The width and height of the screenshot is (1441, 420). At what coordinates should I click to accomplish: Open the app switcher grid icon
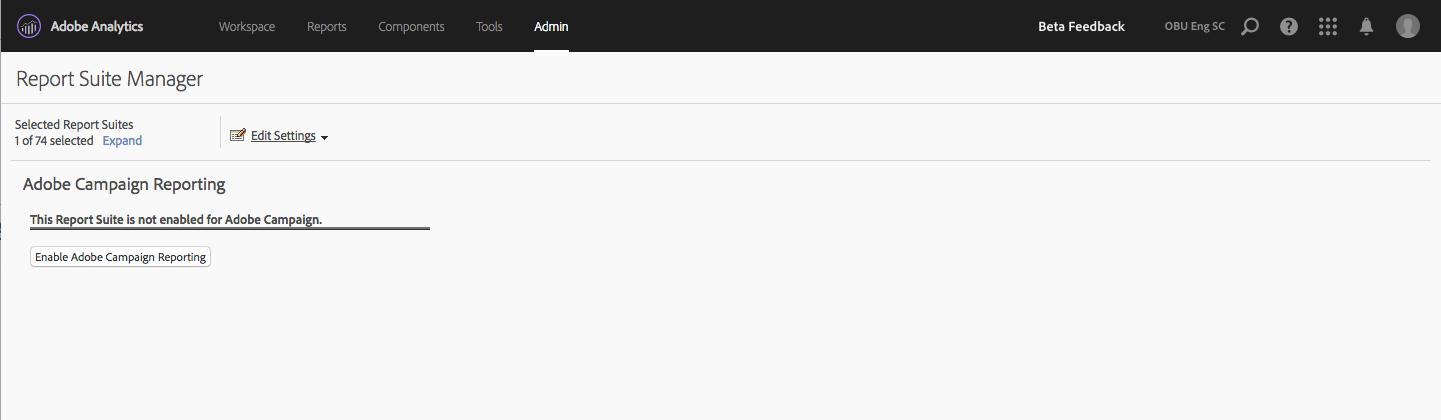tap(1328, 27)
